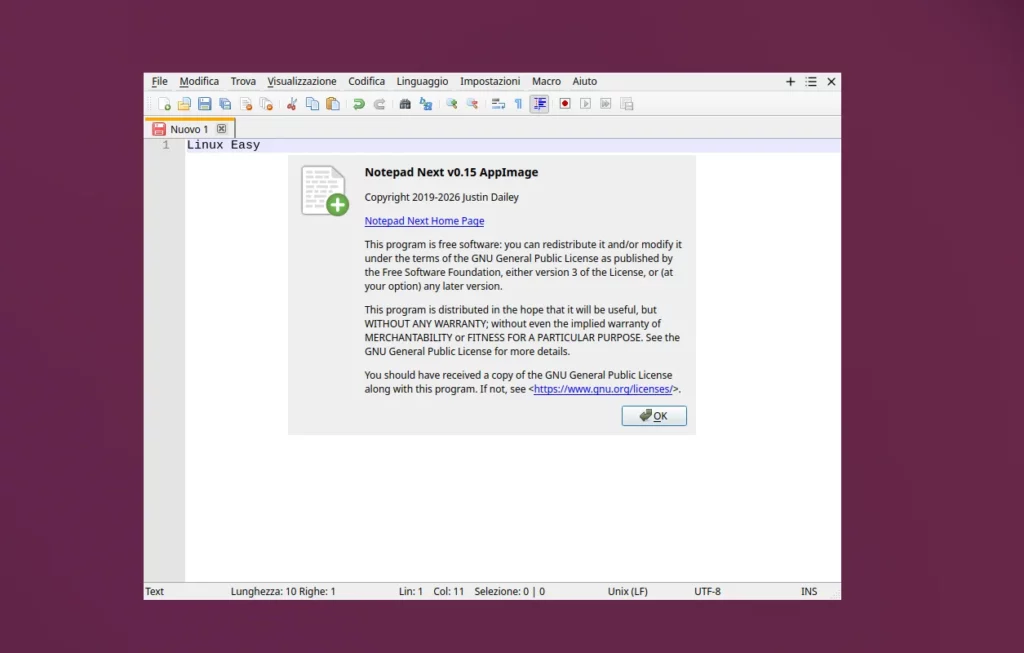Image resolution: width=1024 pixels, height=653 pixels.
Task: Open the Visualizzazione menu
Action: point(302,82)
